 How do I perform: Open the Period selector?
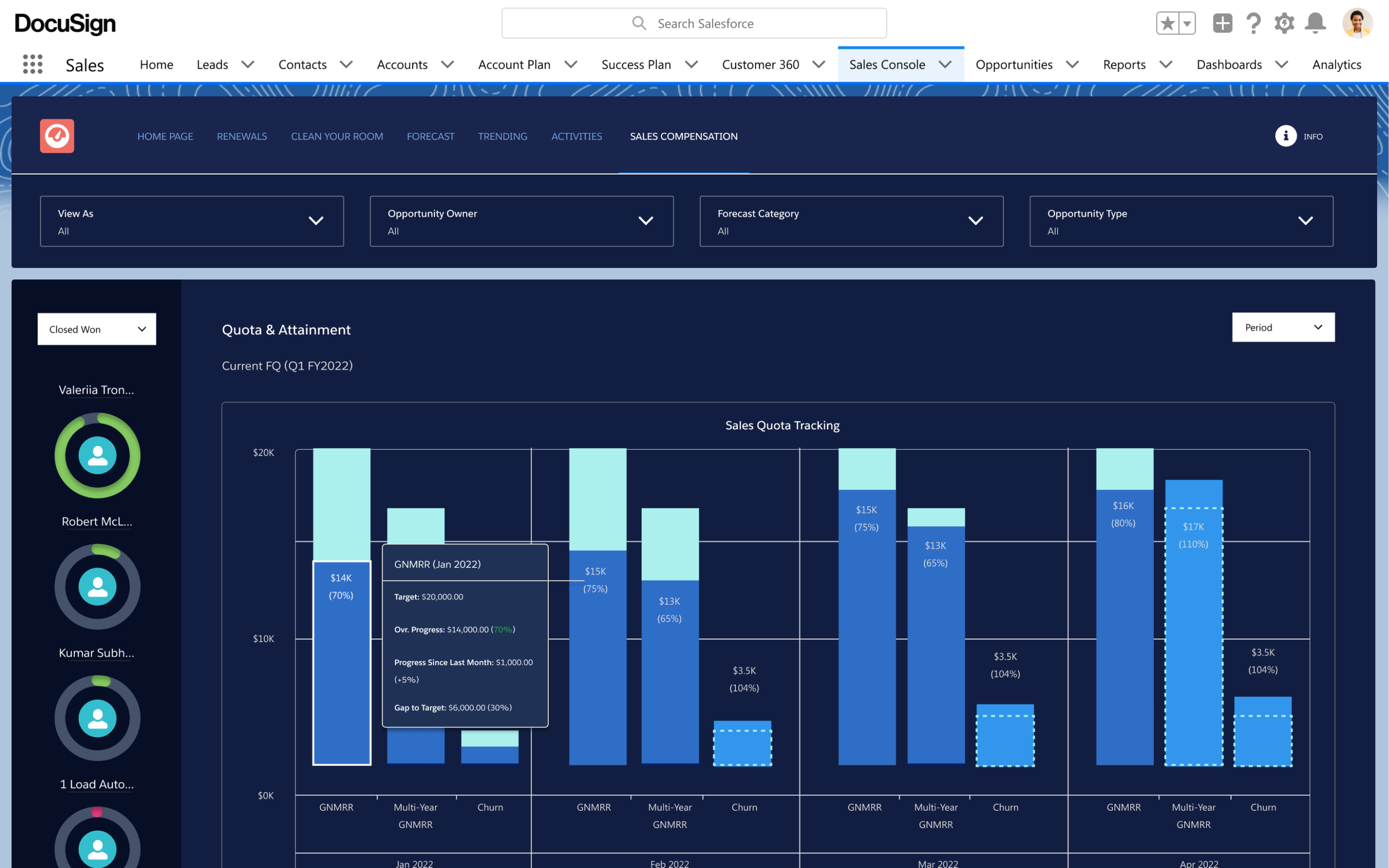click(1283, 327)
